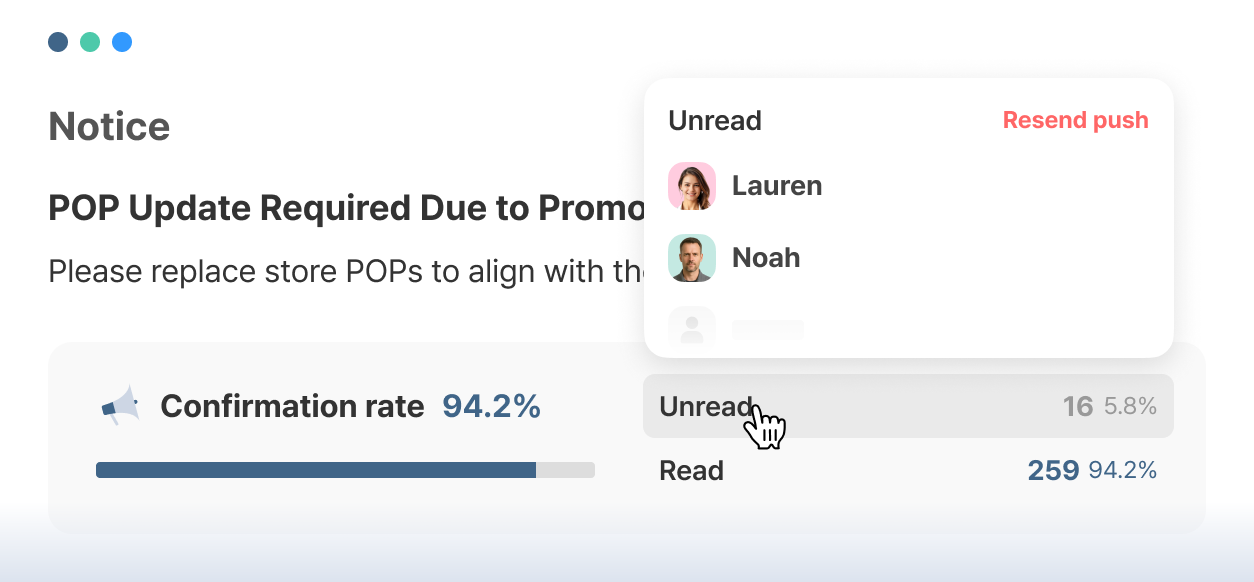Click the grey placeholder name bar
Screen dimensions: 1254x582
[768, 329]
